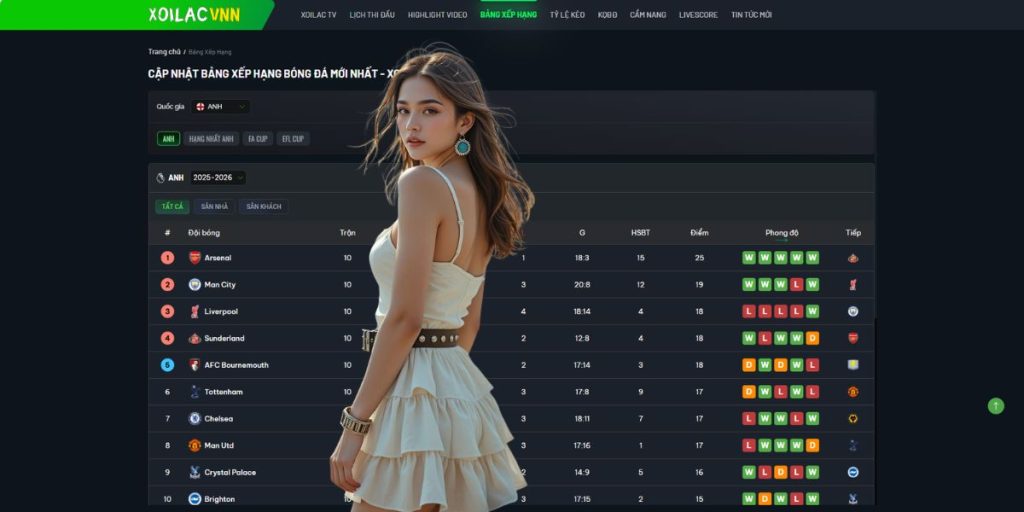Switch to the Sân Nhà filter
The width and height of the screenshot is (1024, 512).
tap(214, 207)
